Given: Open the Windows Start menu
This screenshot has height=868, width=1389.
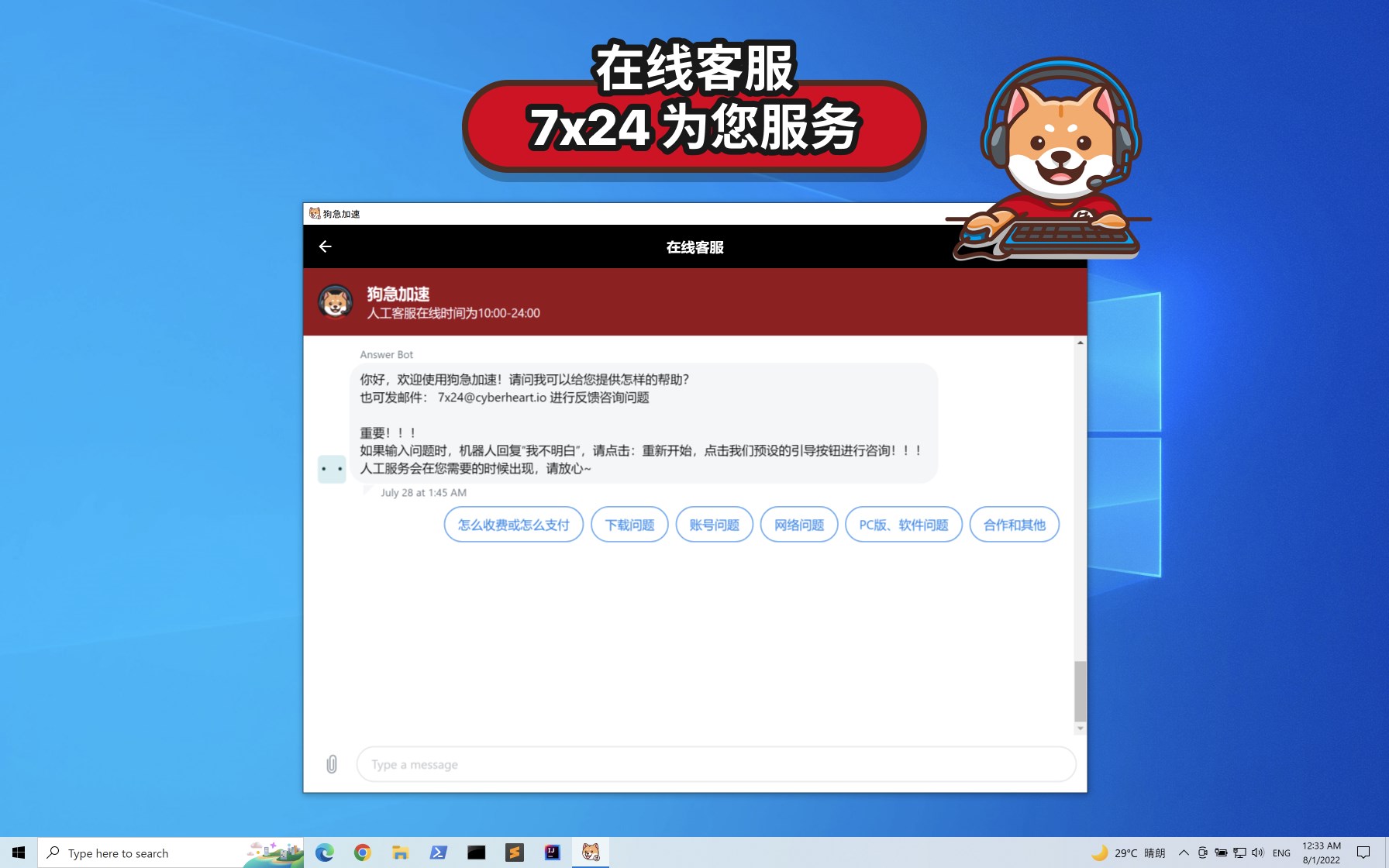Looking at the screenshot, I should [19, 852].
